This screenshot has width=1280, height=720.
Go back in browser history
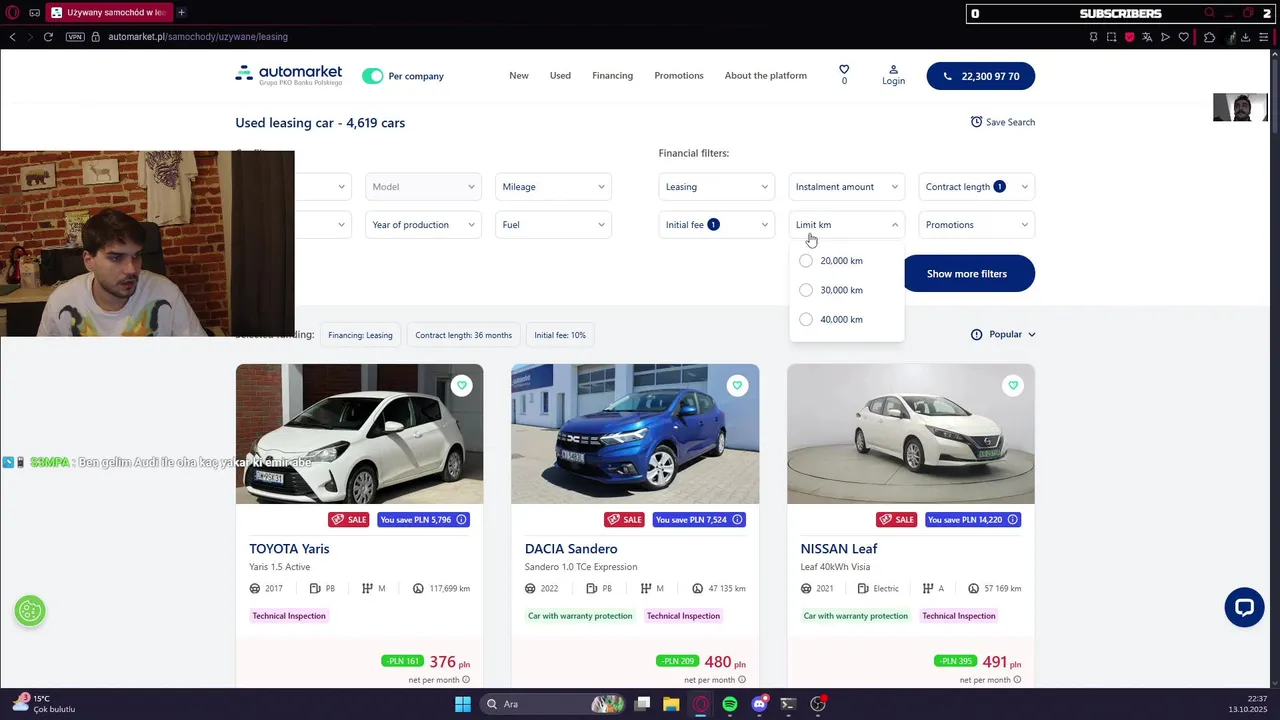pyautogui.click(x=12, y=37)
